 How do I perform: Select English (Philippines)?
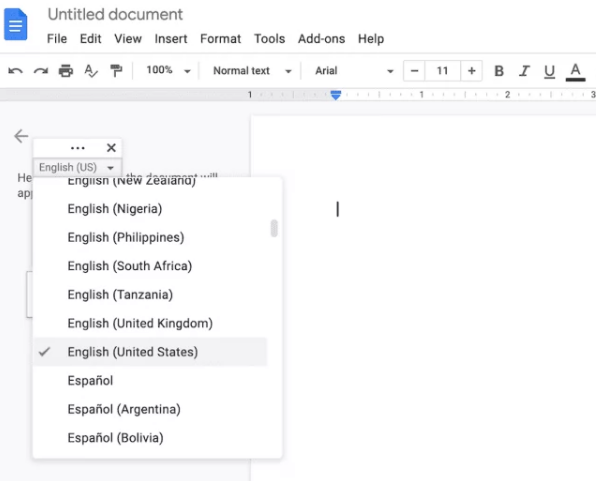(x=150, y=237)
